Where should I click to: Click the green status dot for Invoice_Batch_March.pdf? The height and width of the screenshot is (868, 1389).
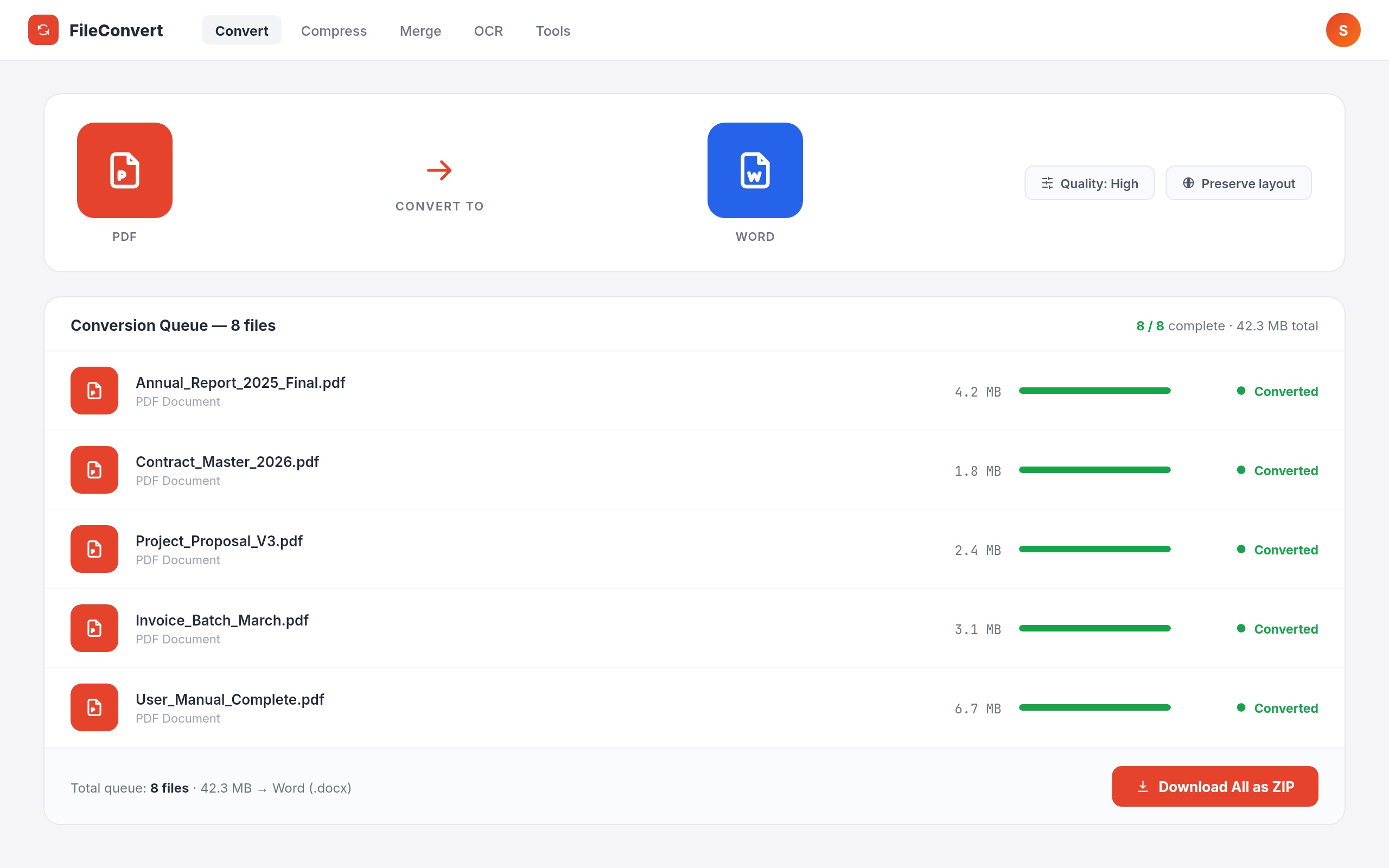click(1241, 628)
